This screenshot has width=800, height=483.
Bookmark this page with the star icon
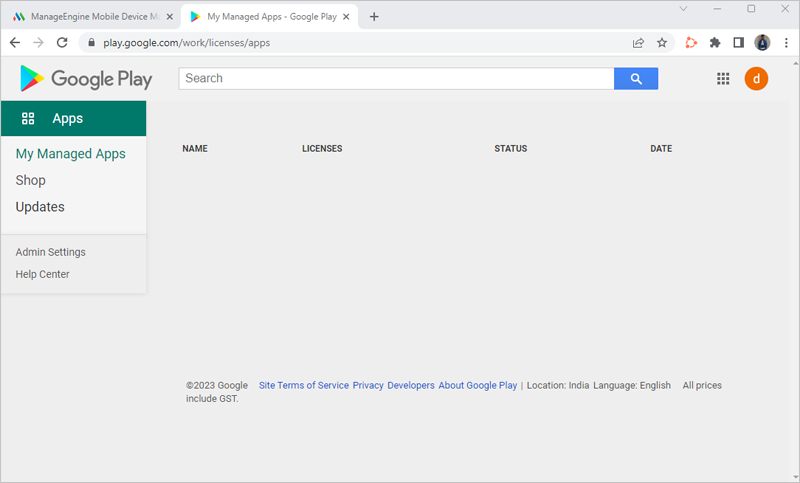click(662, 43)
